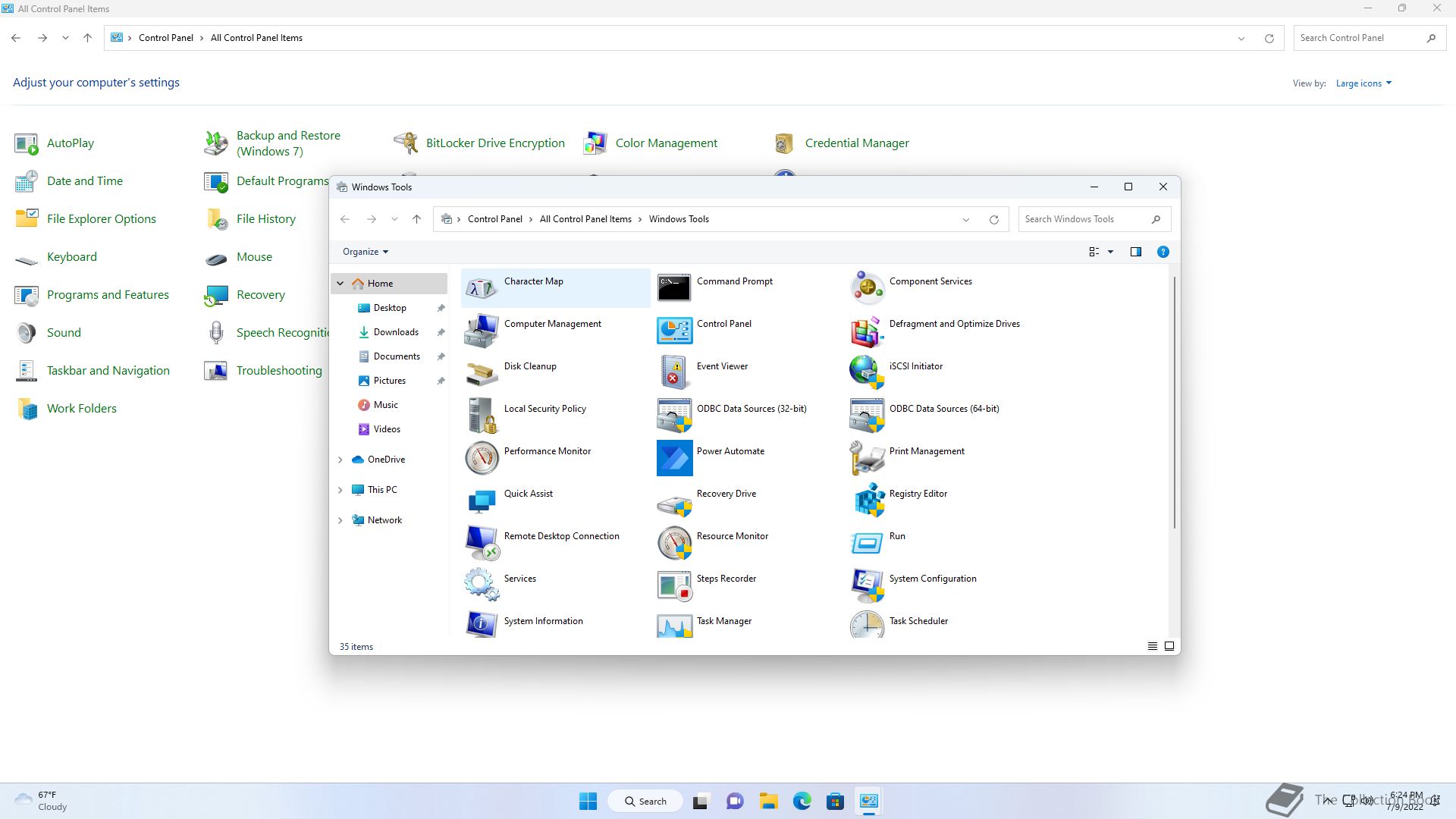Open the Run icon

tap(867, 543)
